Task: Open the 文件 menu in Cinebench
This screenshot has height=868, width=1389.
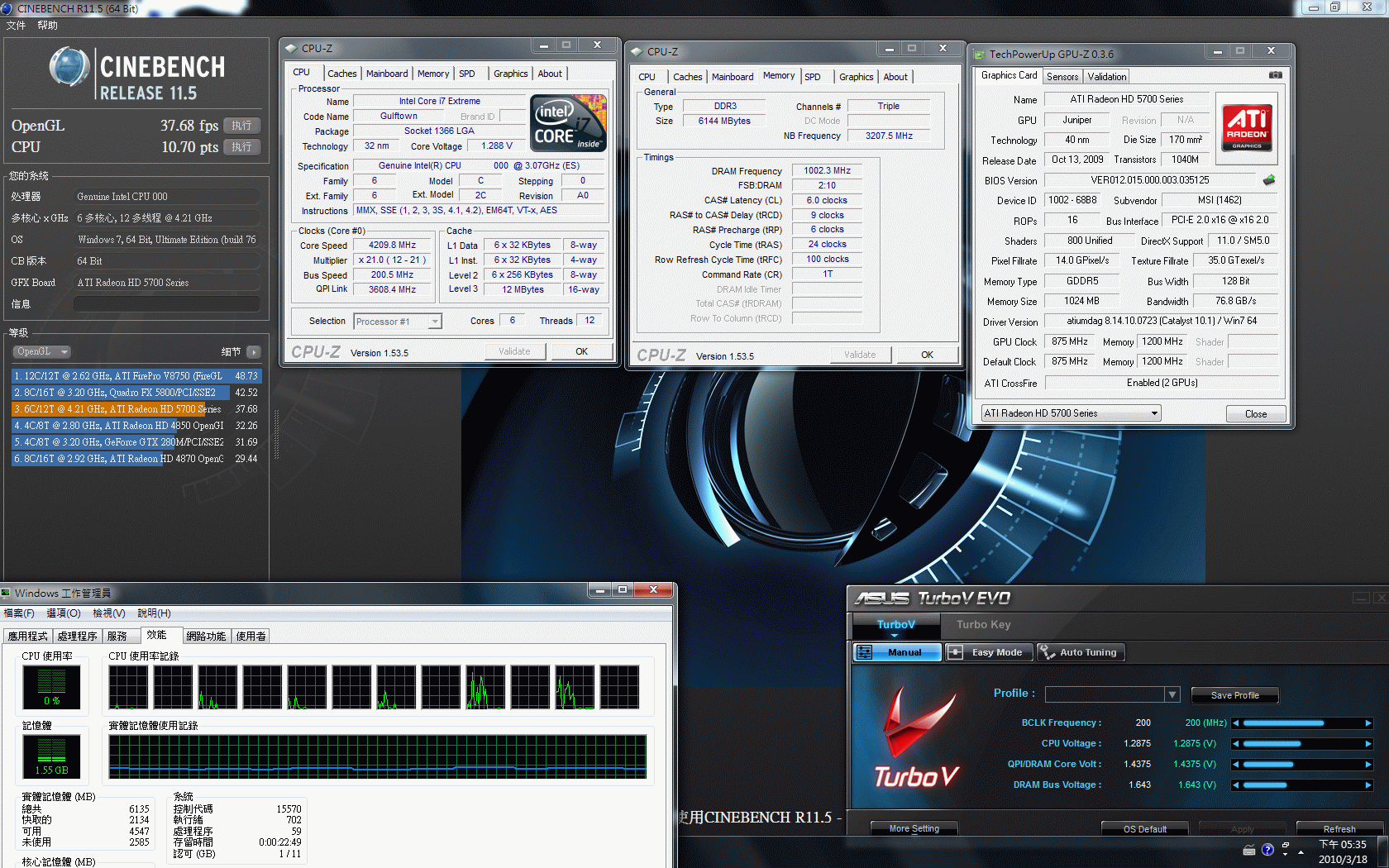Action: point(16,26)
